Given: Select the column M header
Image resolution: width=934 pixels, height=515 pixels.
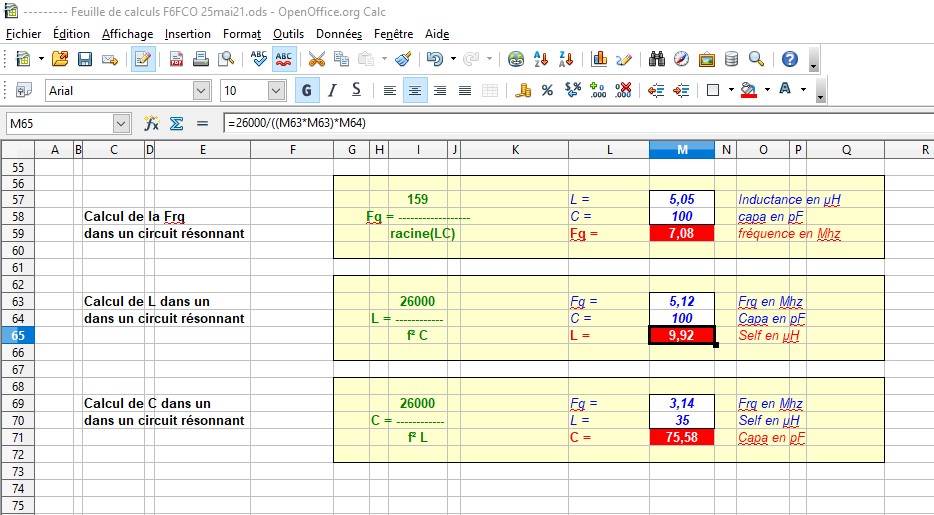Looking at the screenshot, I should (x=682, y=150).
